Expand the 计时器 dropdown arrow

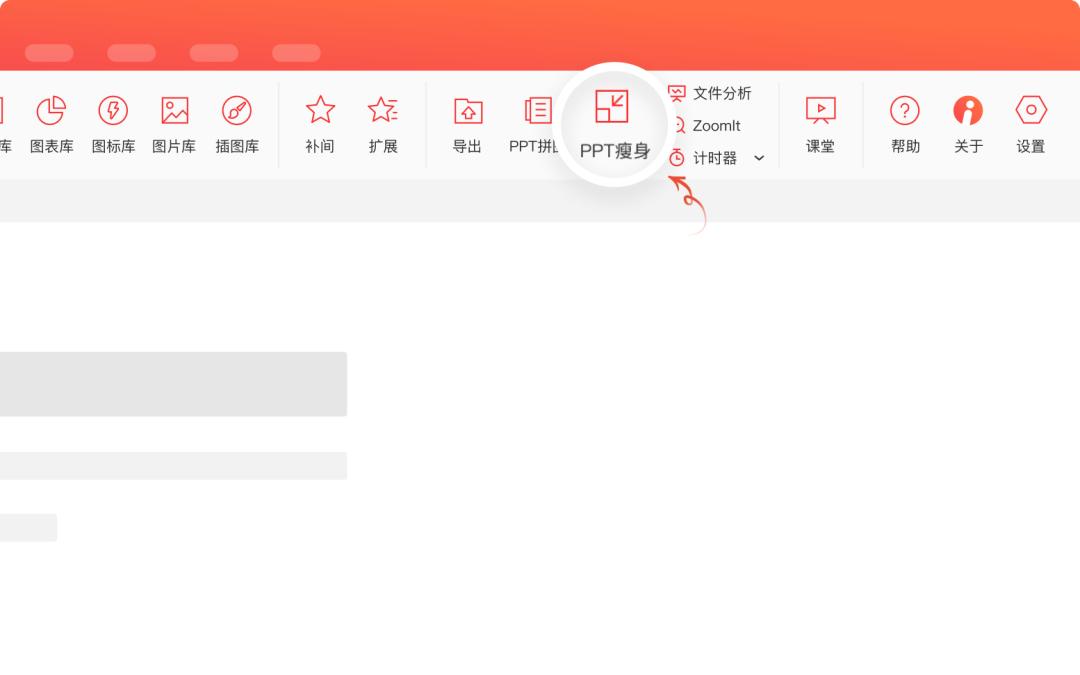pos(759,158)
